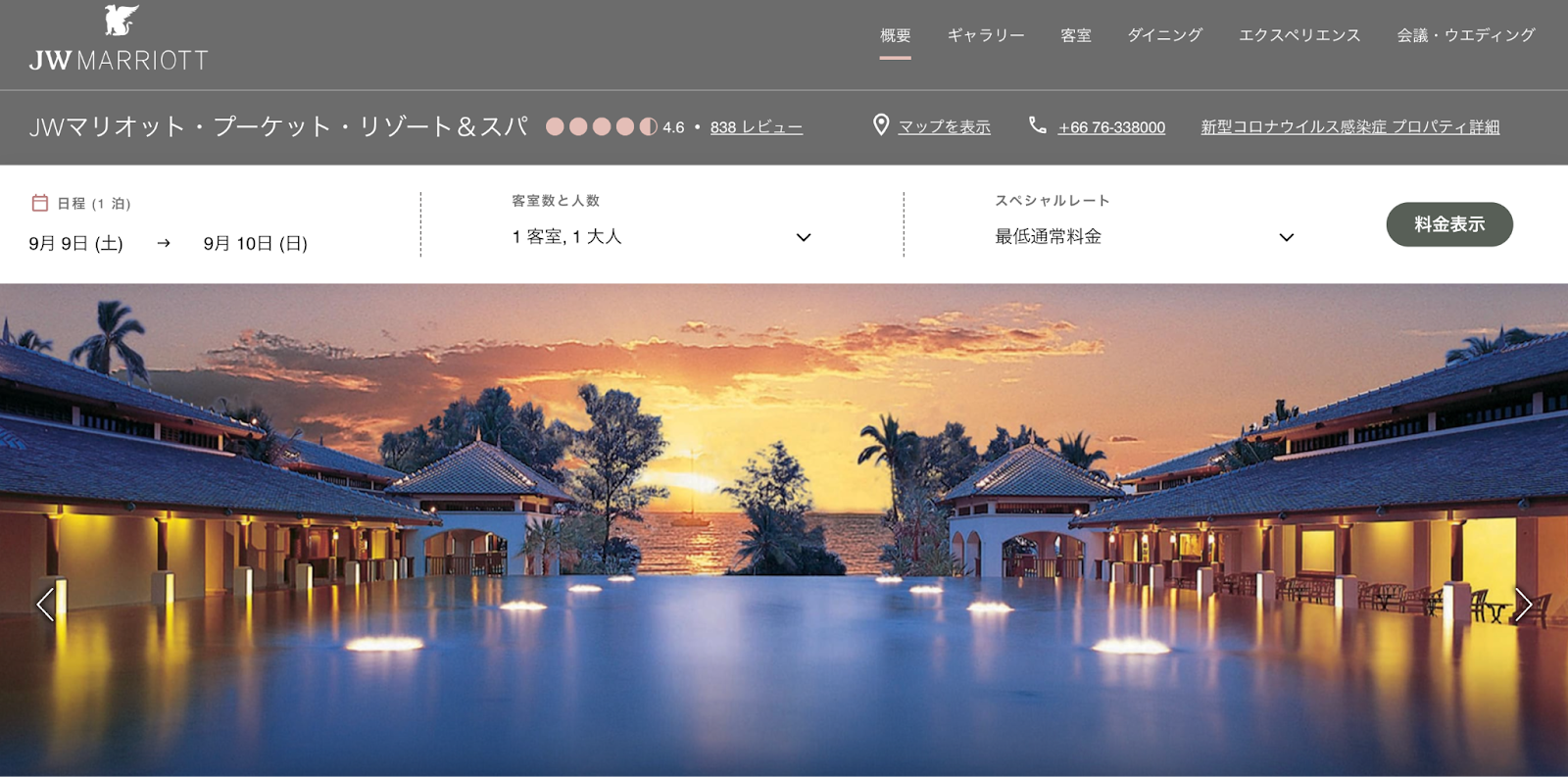Click the 客室数と人数 label
This screenshot has height=777, width=1568.
[556, 200]
